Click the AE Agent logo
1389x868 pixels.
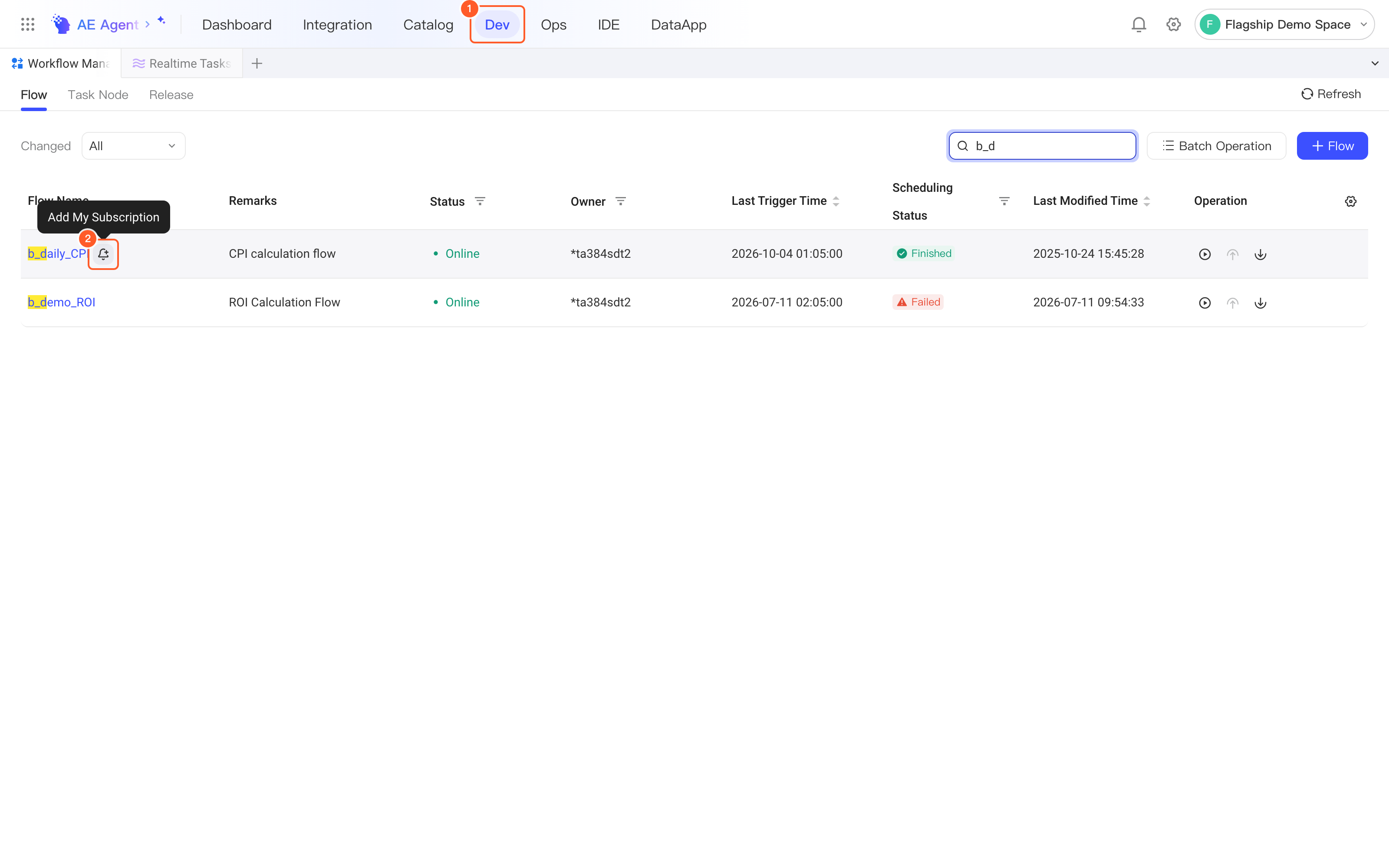pyautogui.click(x=95, y=24)
